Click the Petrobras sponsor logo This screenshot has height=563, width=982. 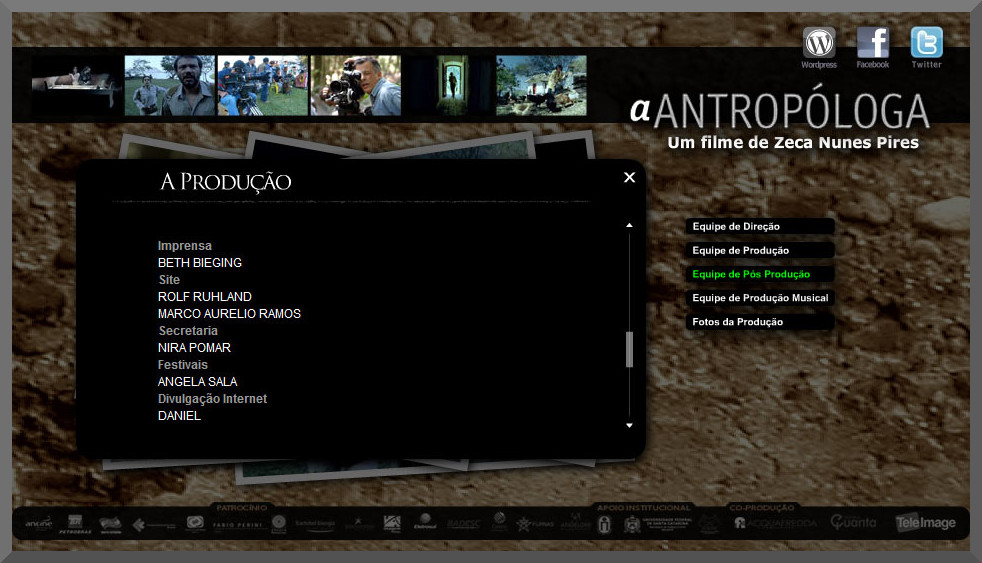pyautogui.click(x=75, y=524)
